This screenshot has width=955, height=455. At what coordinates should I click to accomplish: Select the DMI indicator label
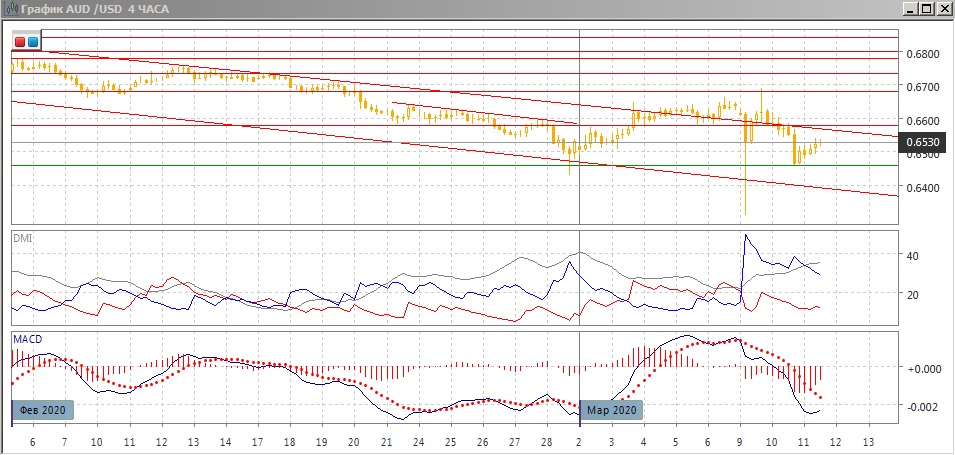(21, 238)
